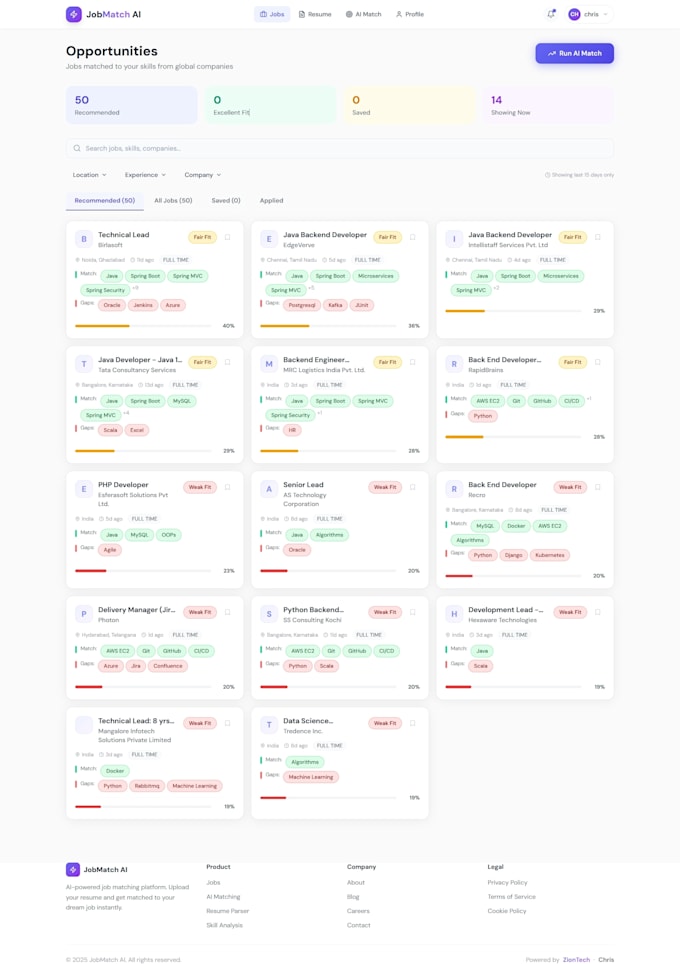The width and height of the screenshot is (680, 964).
Task: Click the R avatar on RapidBrains card
Action: tap(454, 364)
